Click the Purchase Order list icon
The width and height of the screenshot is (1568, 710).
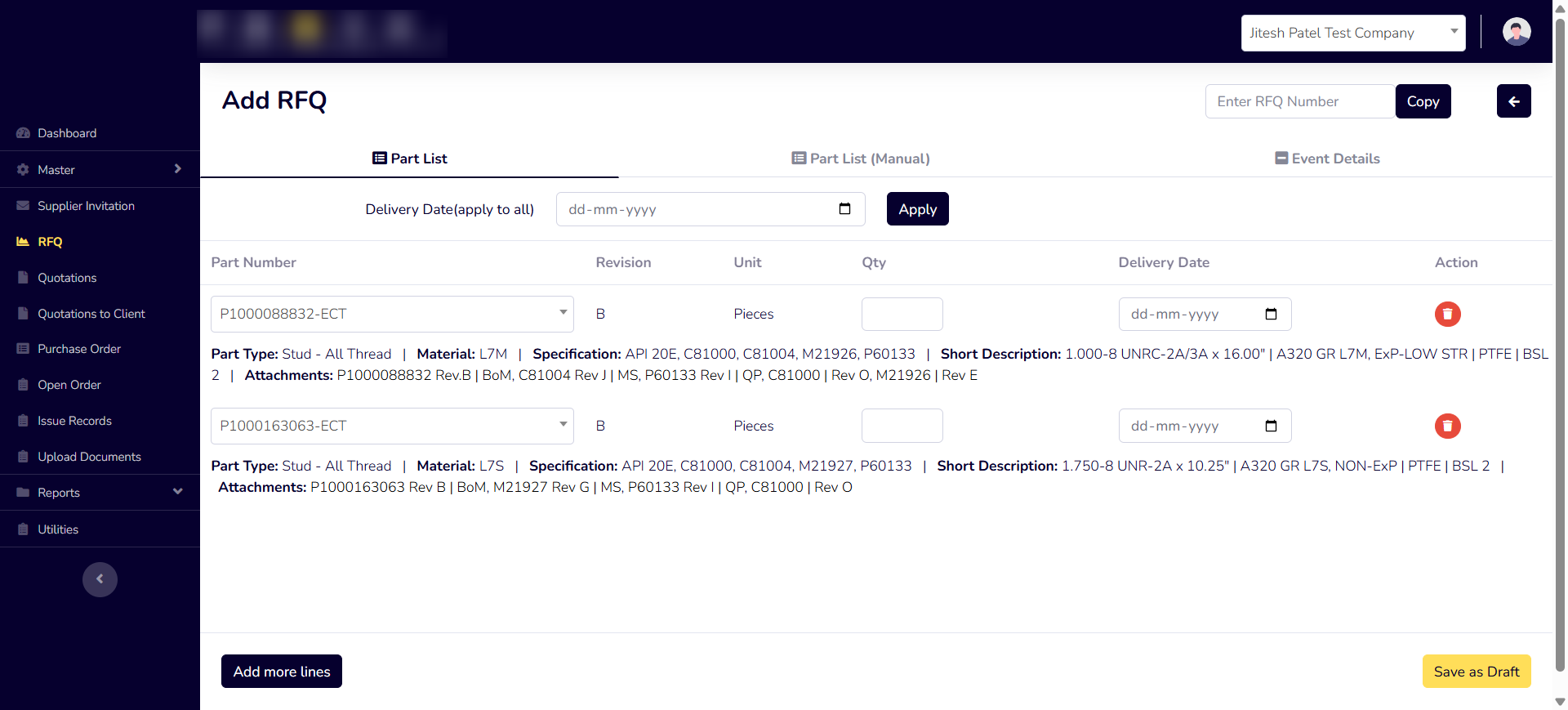click(x=23, y=349)
